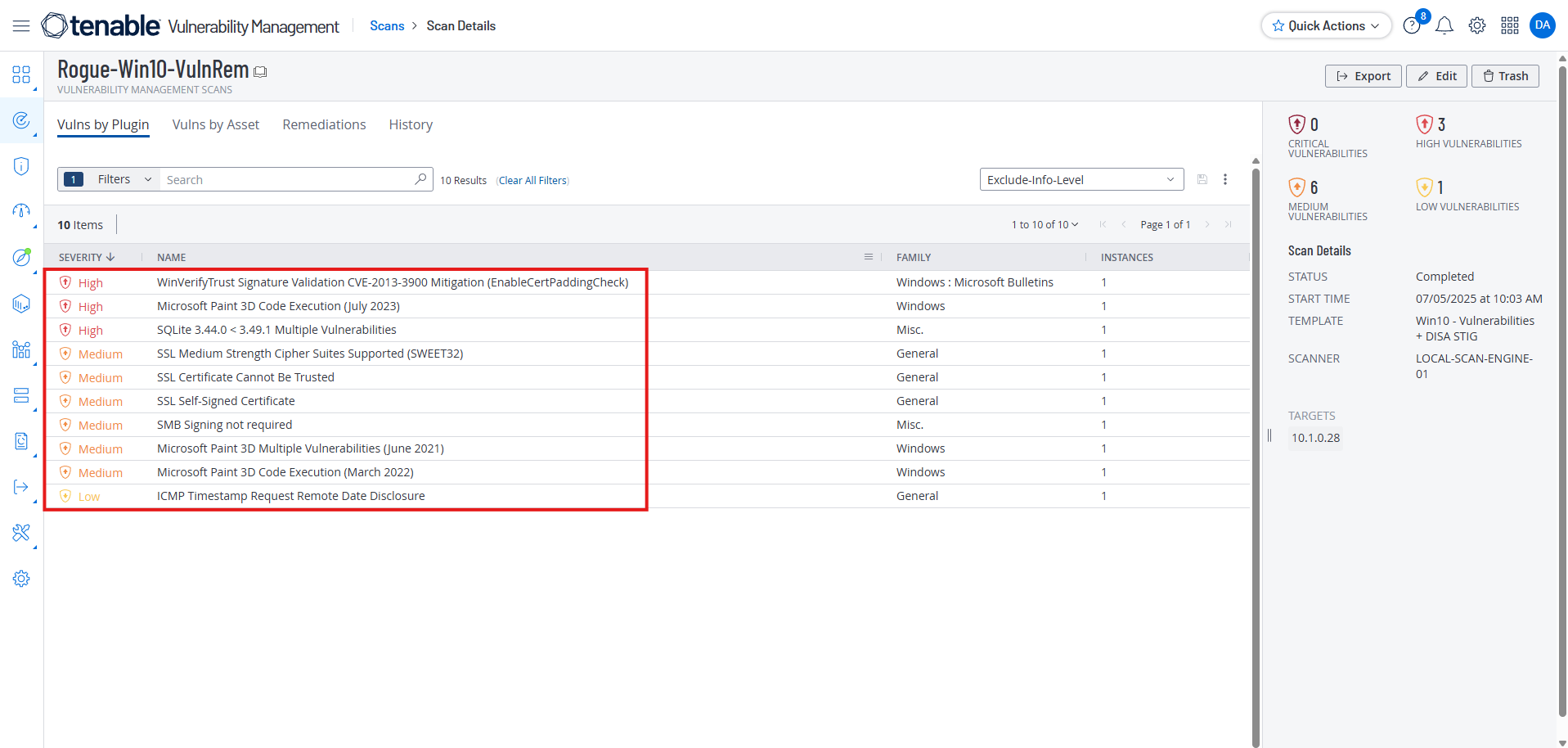Click the save filter disk icon

point(1202,179)
